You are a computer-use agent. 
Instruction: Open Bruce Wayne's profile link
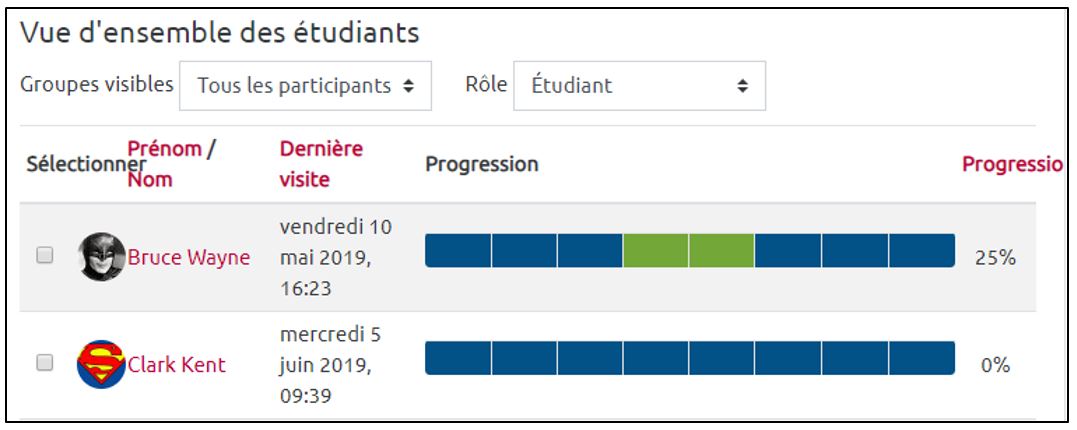188,257
